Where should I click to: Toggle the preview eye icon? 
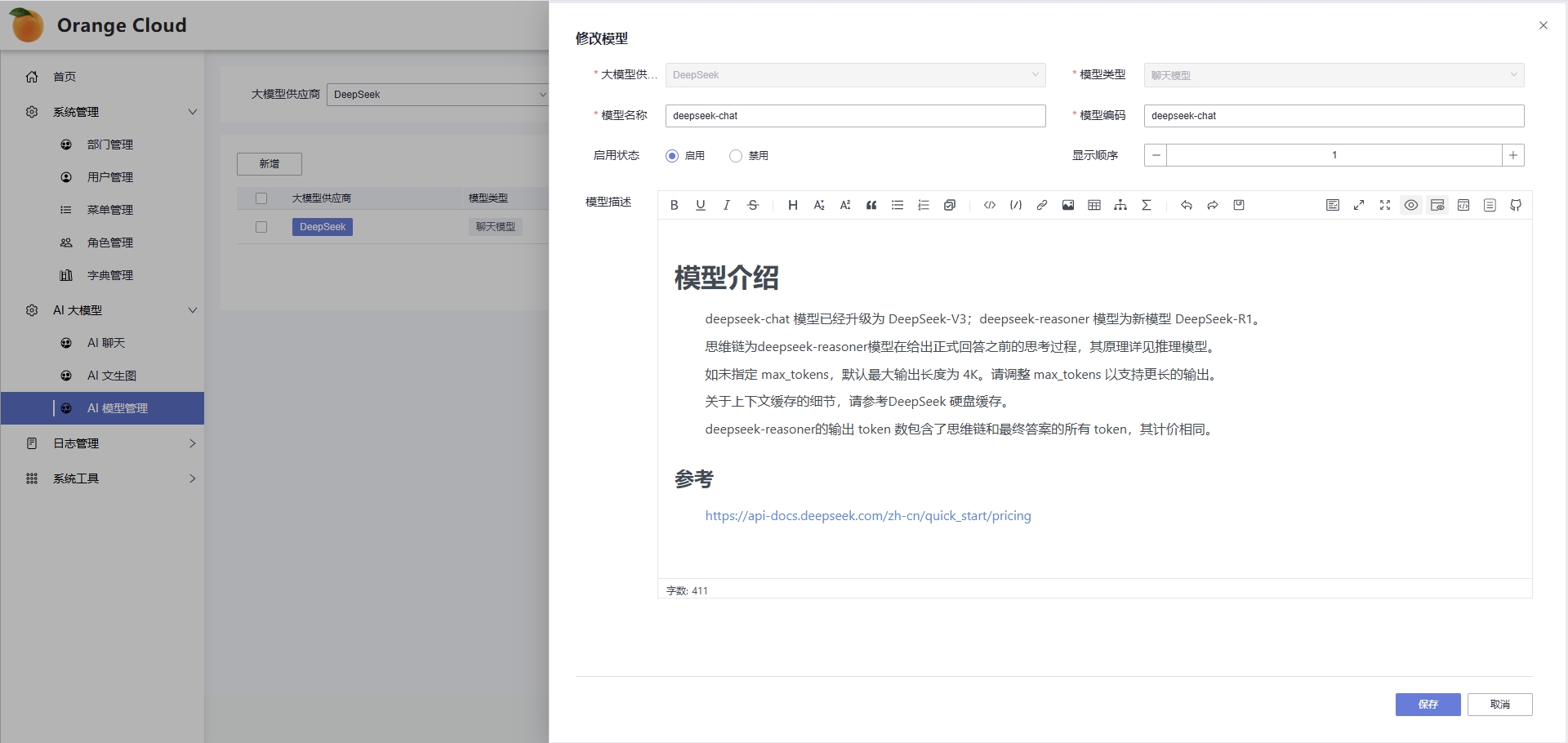click(x=1411, y=205)
